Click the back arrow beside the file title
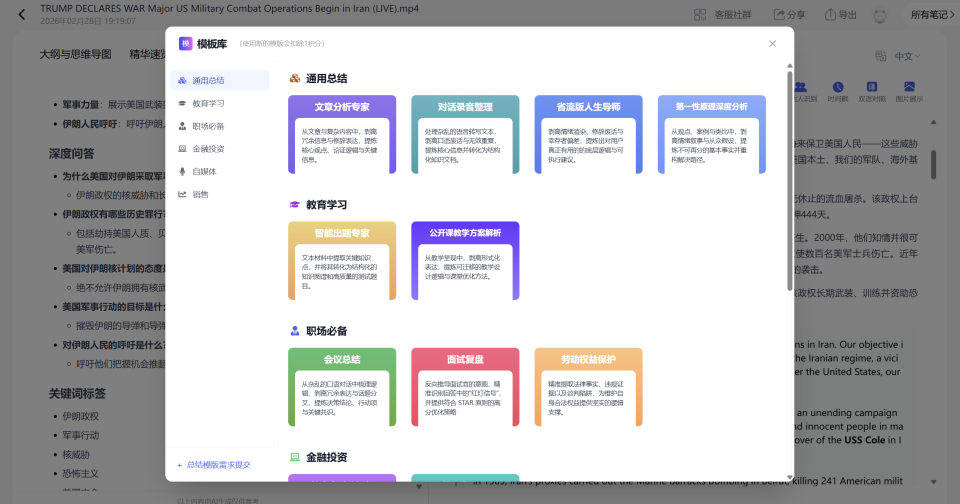The height and width of the screenshot is (504, 960). 21,14
